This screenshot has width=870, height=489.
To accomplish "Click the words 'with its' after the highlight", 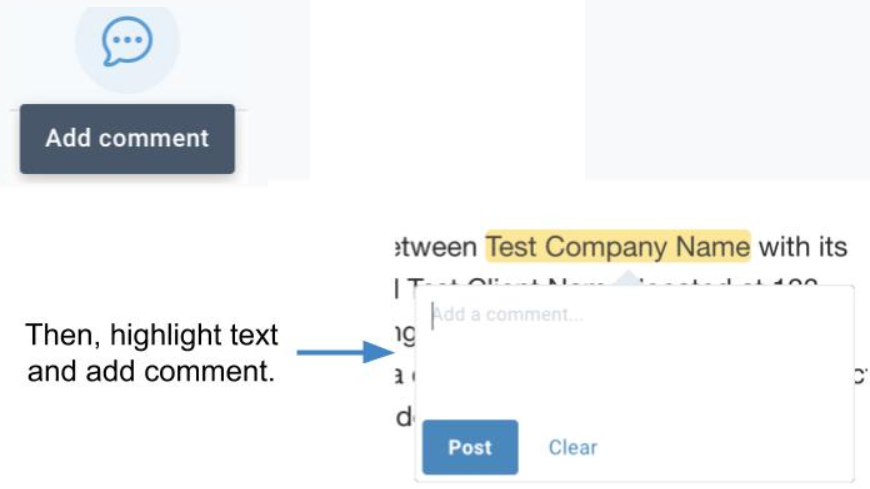I will (802, 246).
